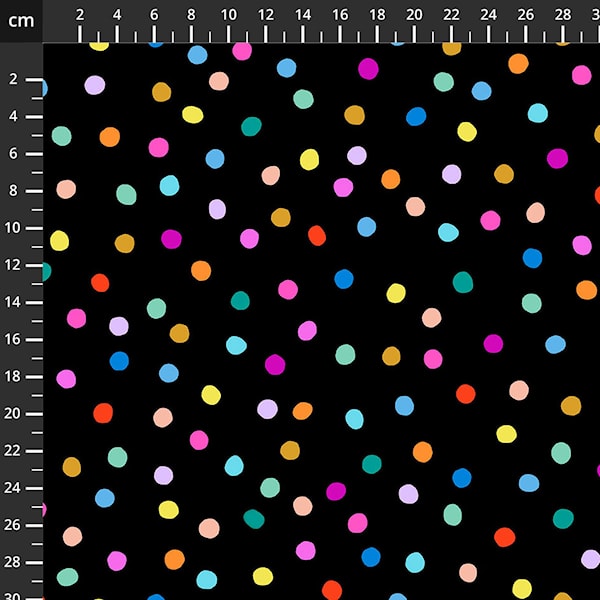The image size is (600, 600).
Task: Select the 22 mark on the left ruler
Action: tap(15, 450)
